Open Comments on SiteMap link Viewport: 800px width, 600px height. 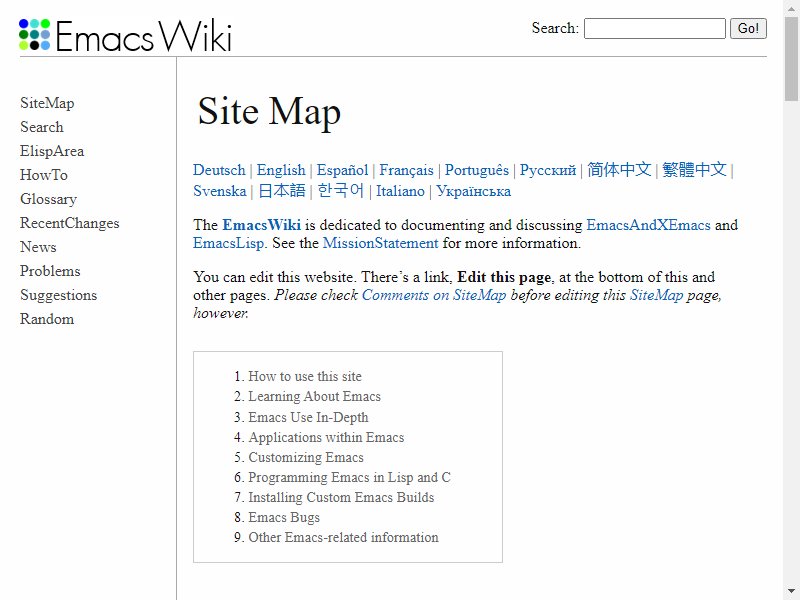click(434, 295)
